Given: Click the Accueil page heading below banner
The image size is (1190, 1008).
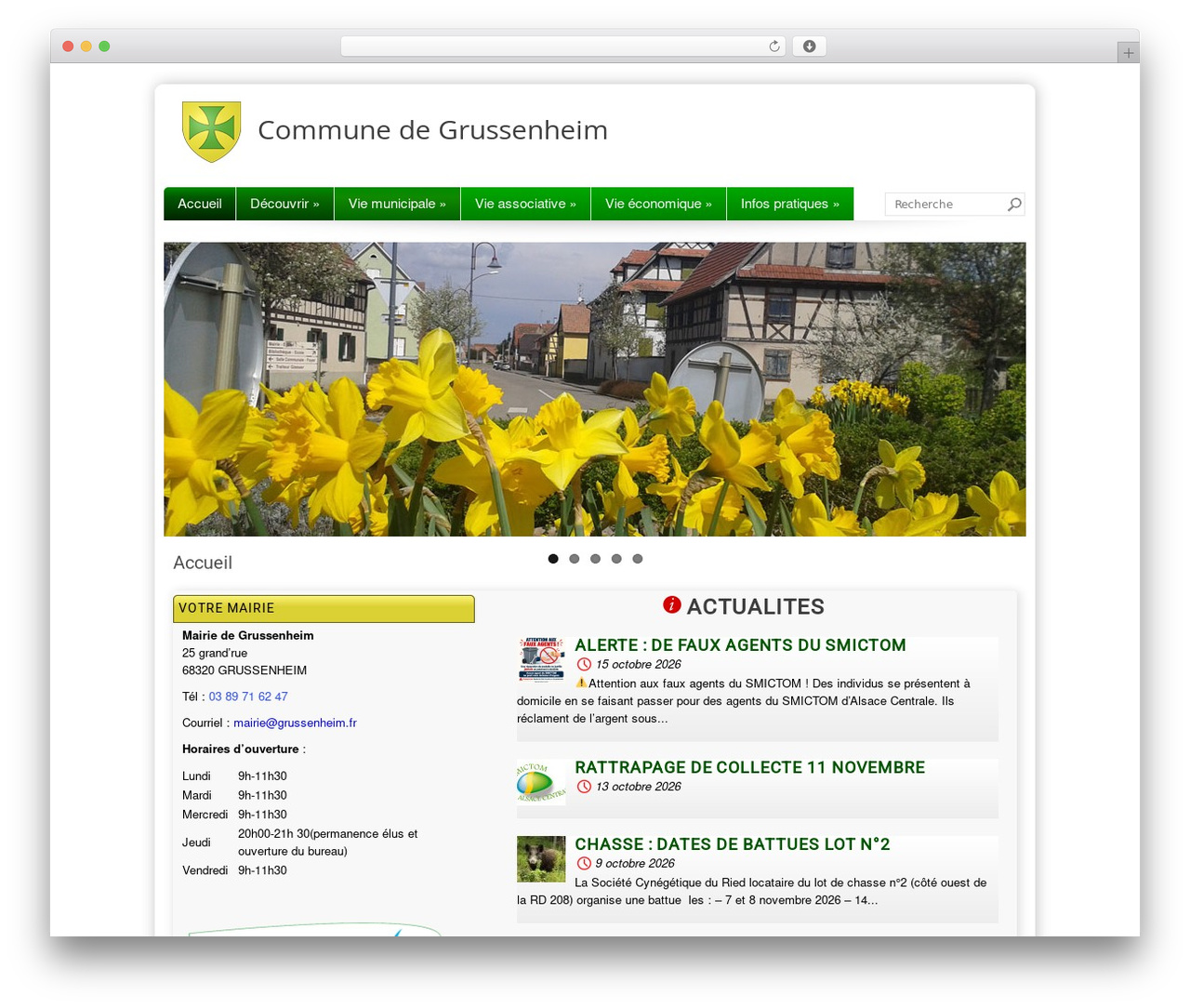Looking at the screenshot, I should [x=203, y=563].
